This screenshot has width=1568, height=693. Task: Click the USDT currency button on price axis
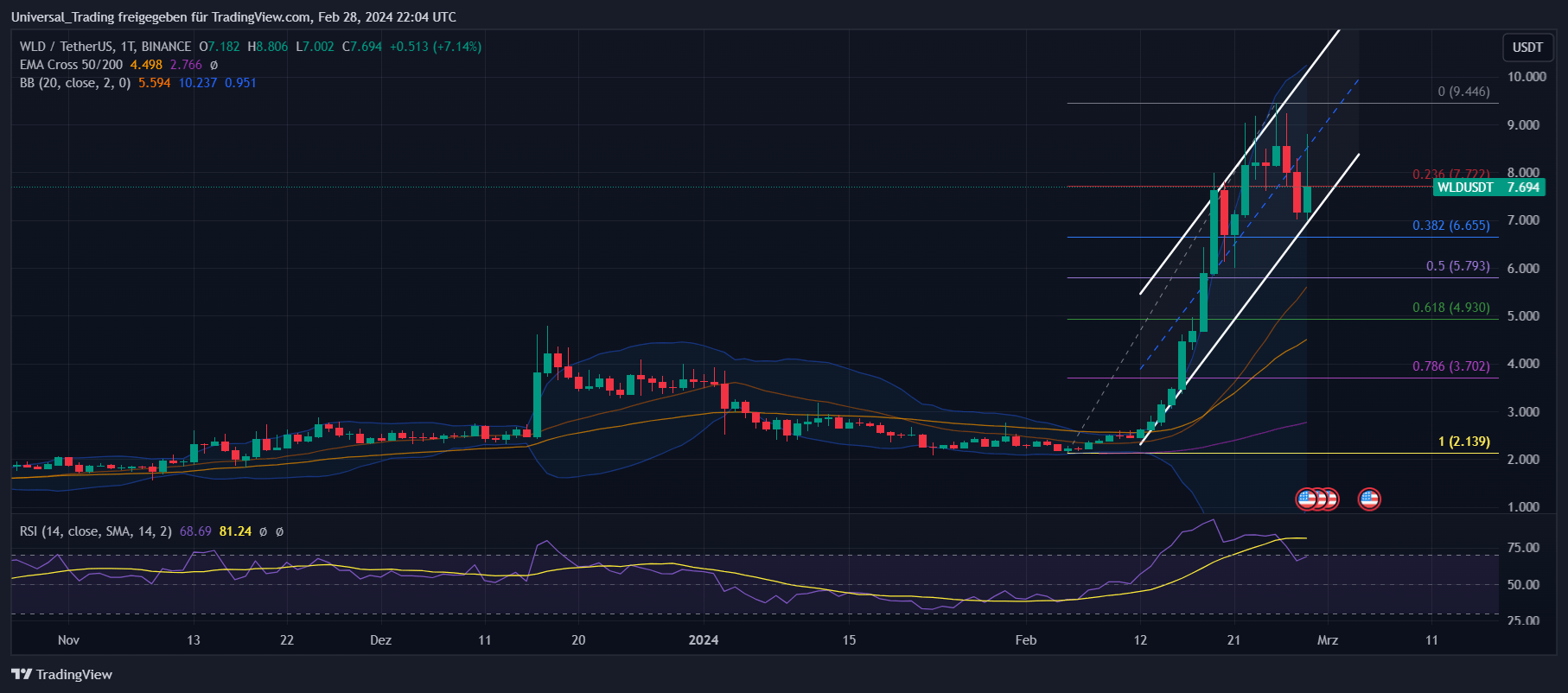coord(1527,48)
